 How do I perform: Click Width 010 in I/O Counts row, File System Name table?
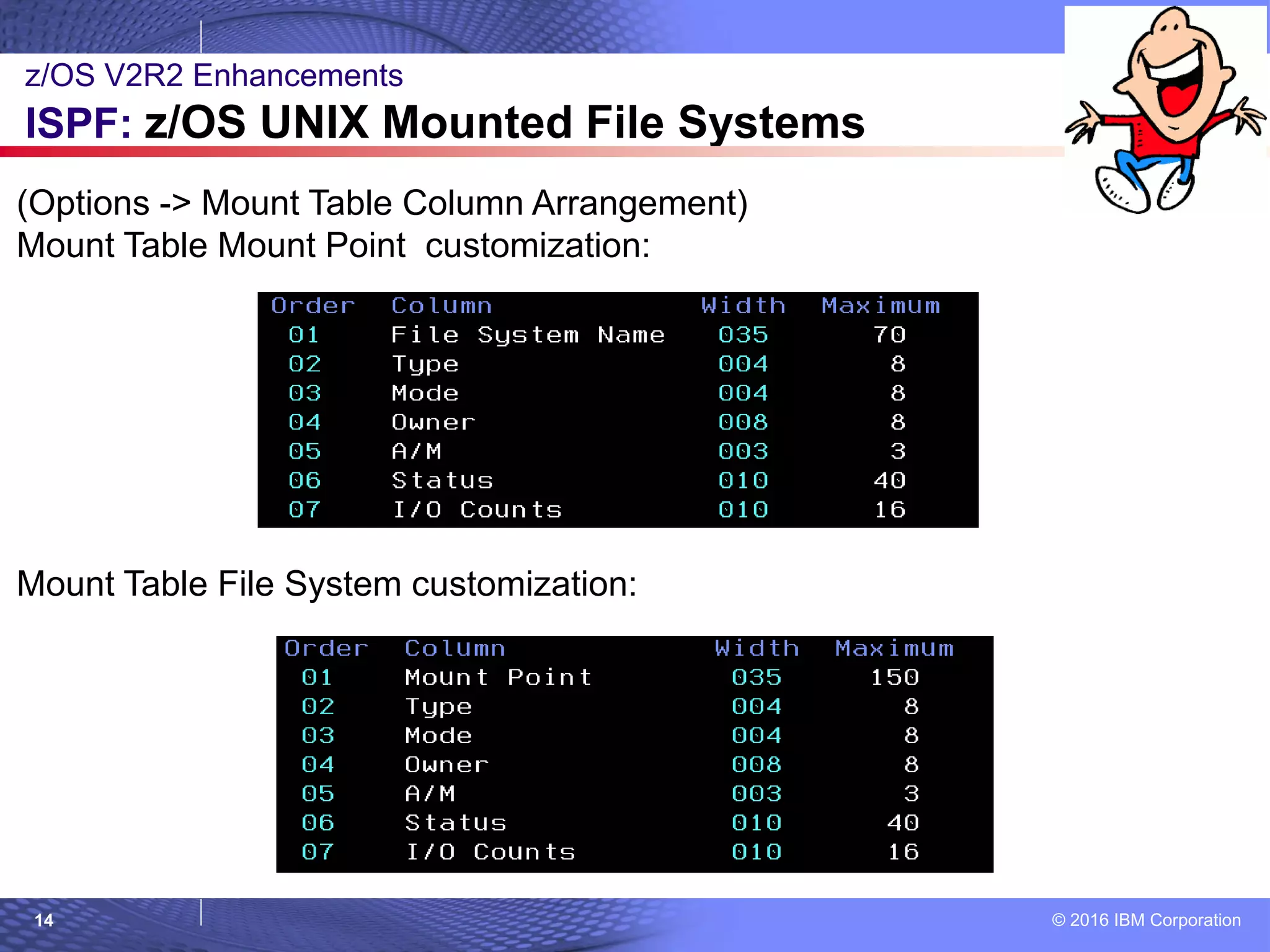pyautogui.click(x=743, y=509)
